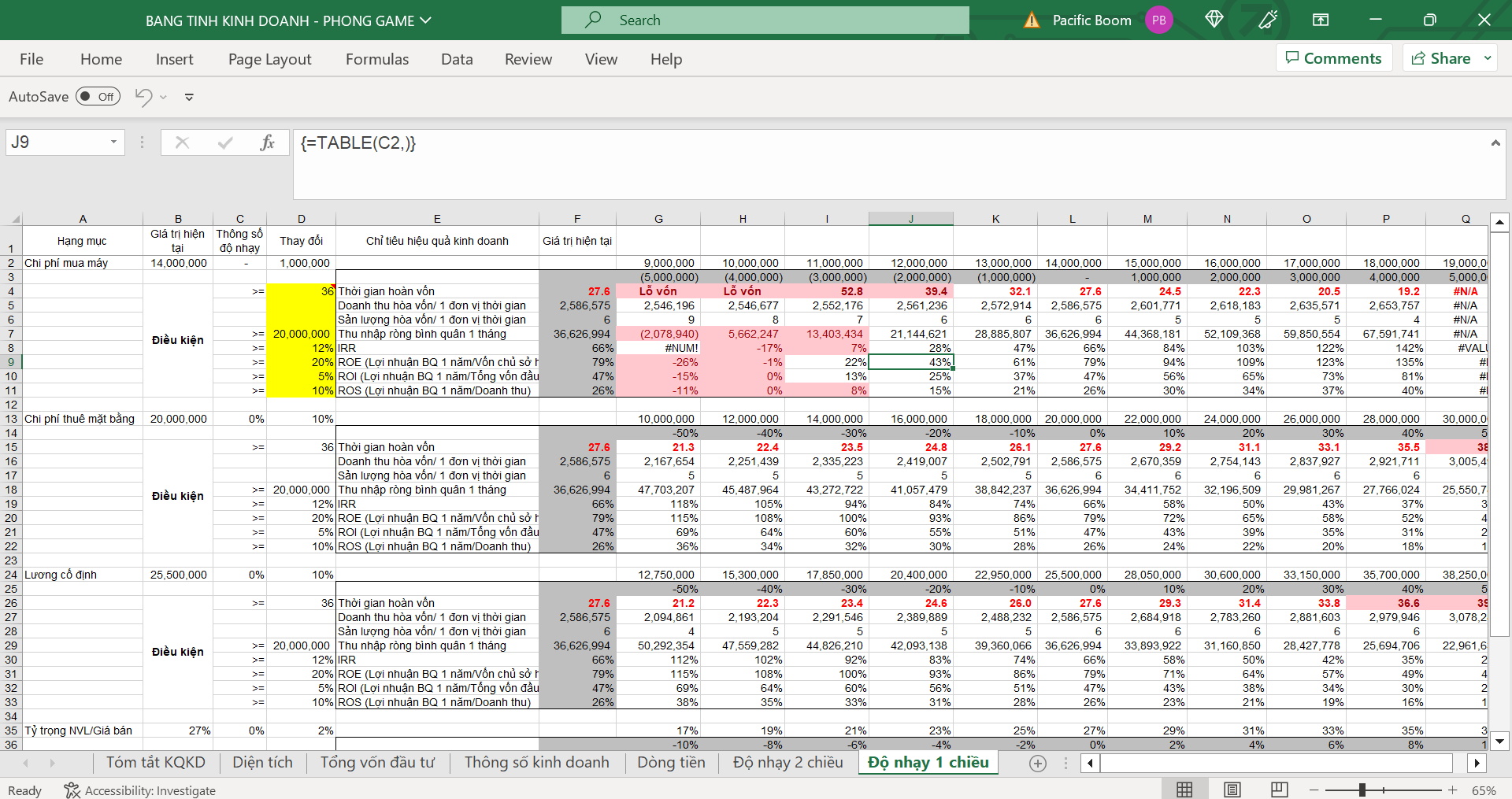Open the Formulas ribbon tab
Image resolution: width=1512 pixels, height=799 pixels.
[377, 59]
